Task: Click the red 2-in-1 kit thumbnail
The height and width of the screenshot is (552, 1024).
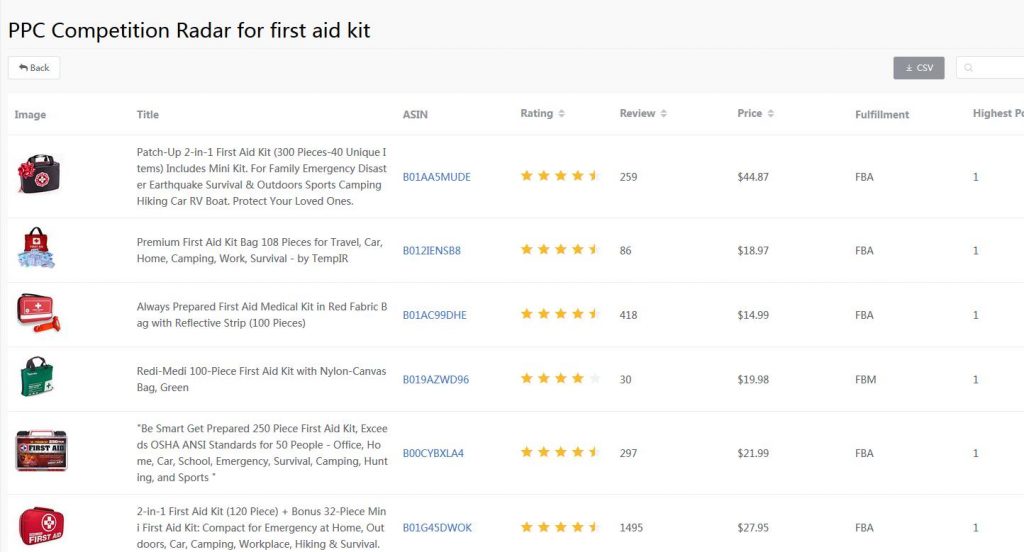Action: click(41, 527)
